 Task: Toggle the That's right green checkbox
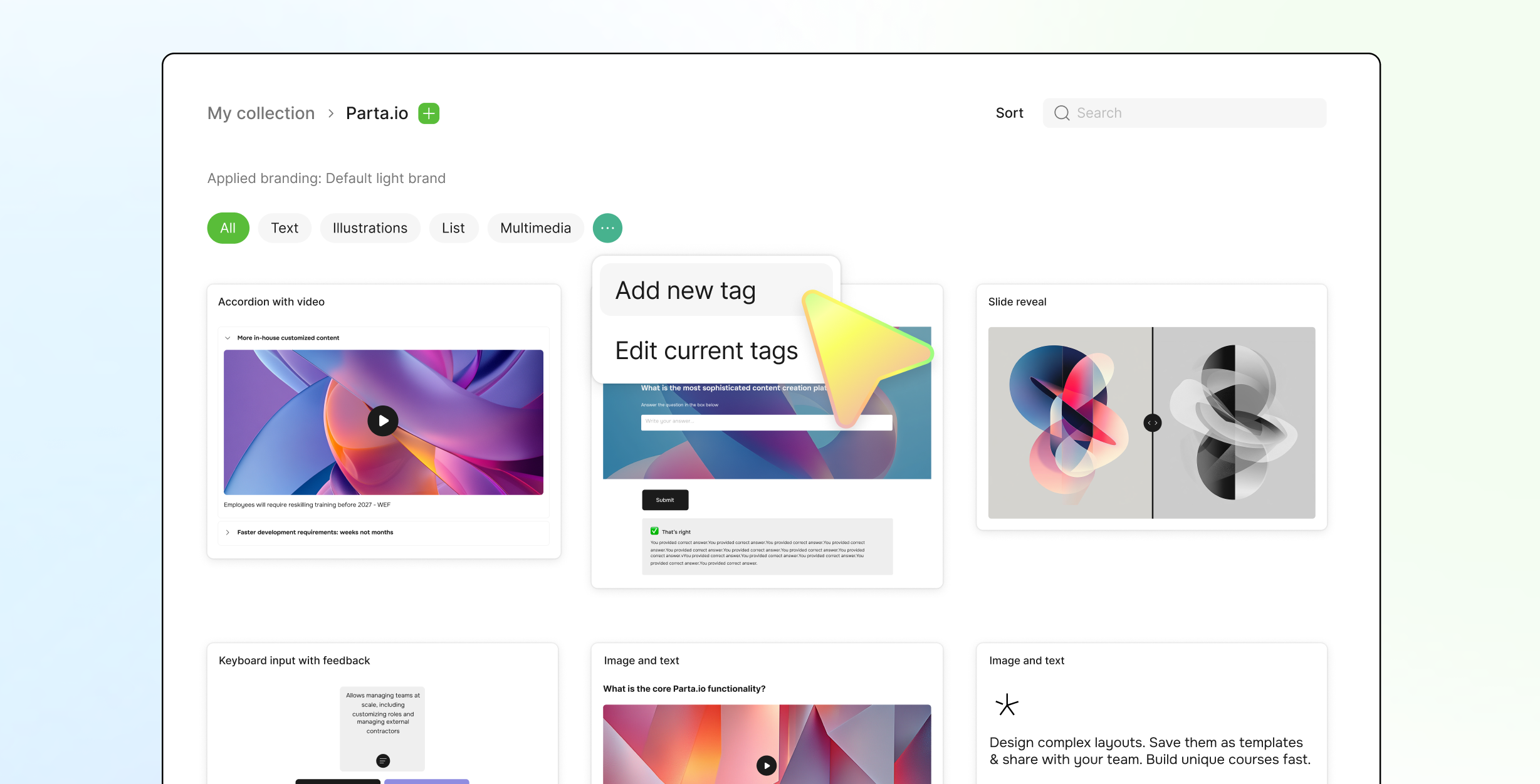pos(654,531)
